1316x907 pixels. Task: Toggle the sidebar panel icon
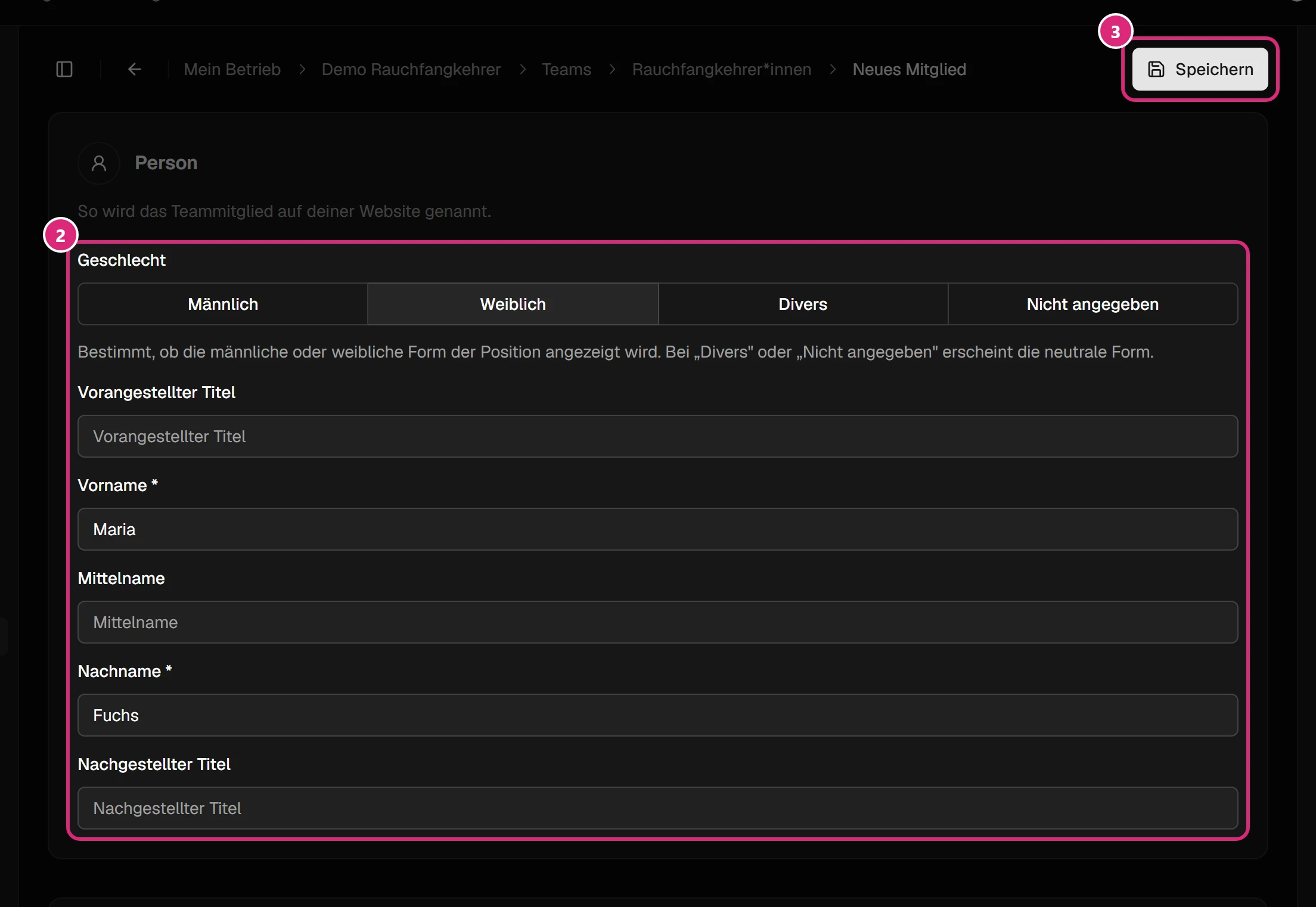point(64,70)
